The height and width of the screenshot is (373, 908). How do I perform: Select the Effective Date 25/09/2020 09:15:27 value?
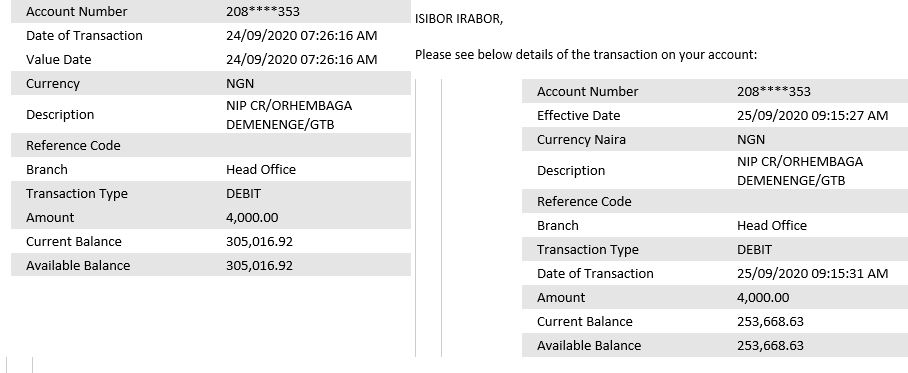coord(812,116)
